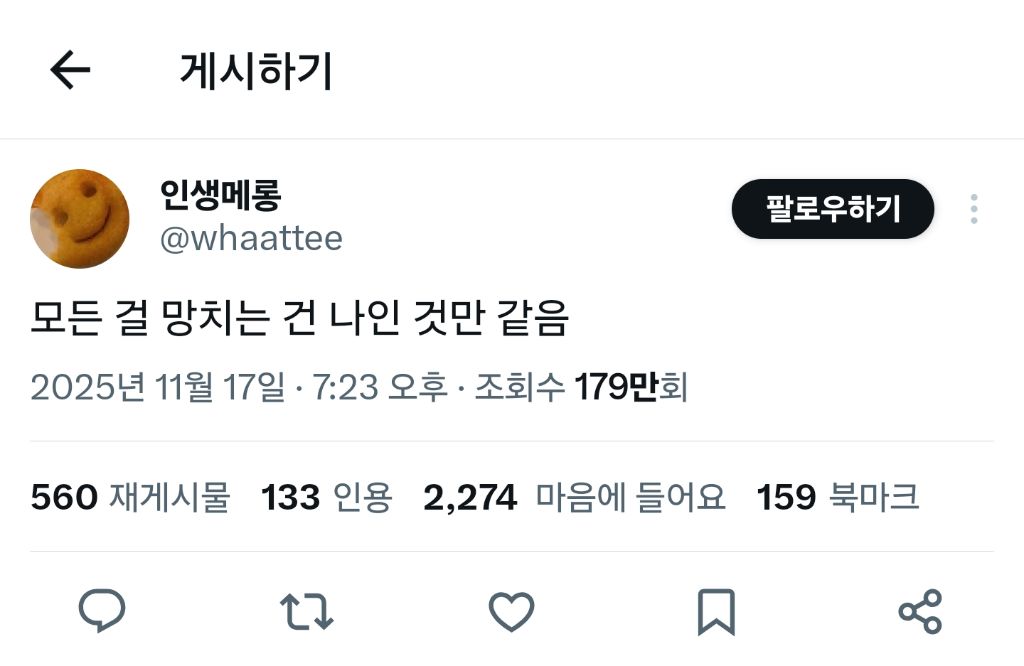Bookmark this post with bookmark icon
This screenshot has width=1024, height=666.
(x=716, y=612)
